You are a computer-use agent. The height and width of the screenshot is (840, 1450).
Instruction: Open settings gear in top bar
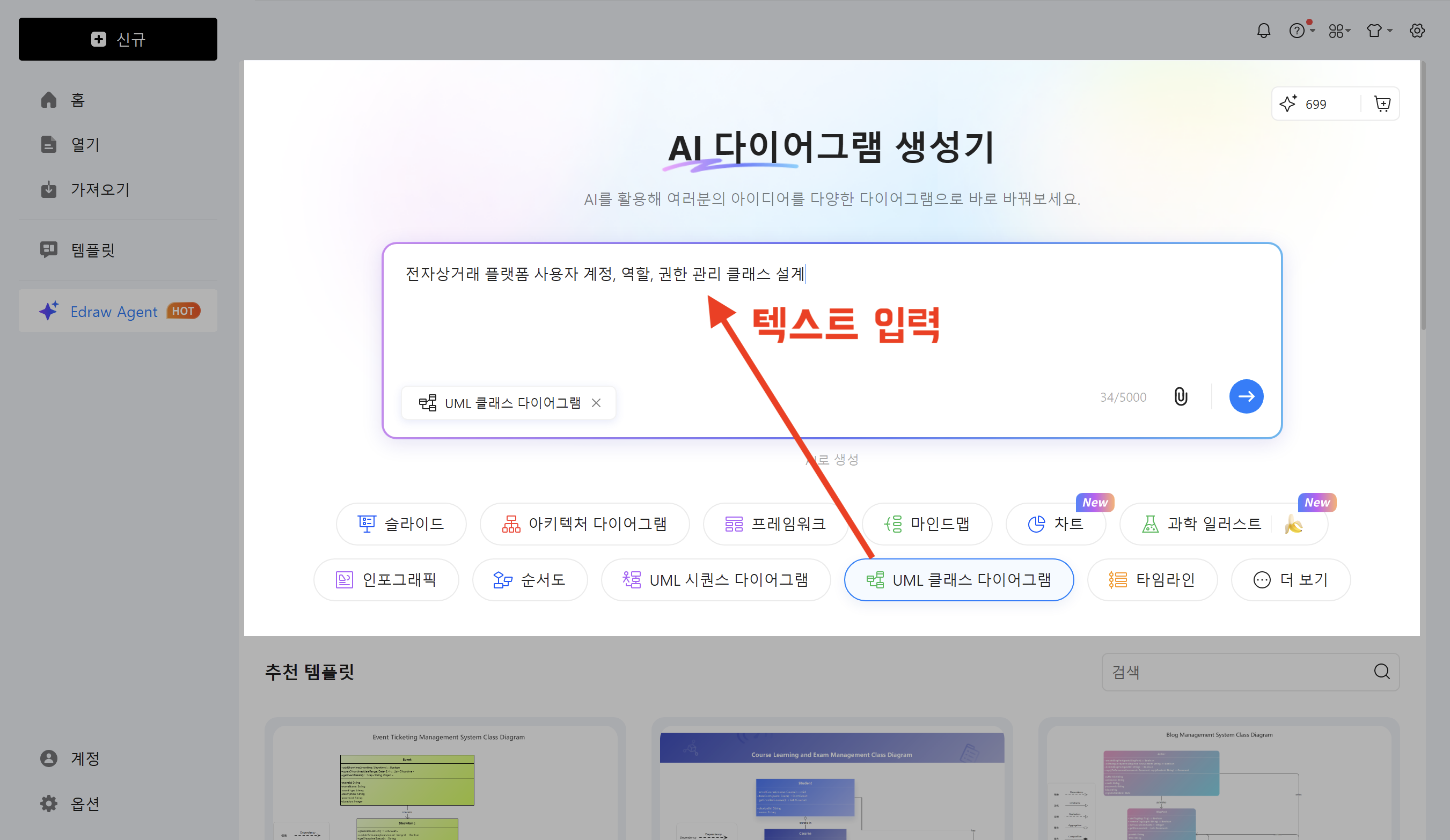pyautogui.click(x=1417, y=31)
